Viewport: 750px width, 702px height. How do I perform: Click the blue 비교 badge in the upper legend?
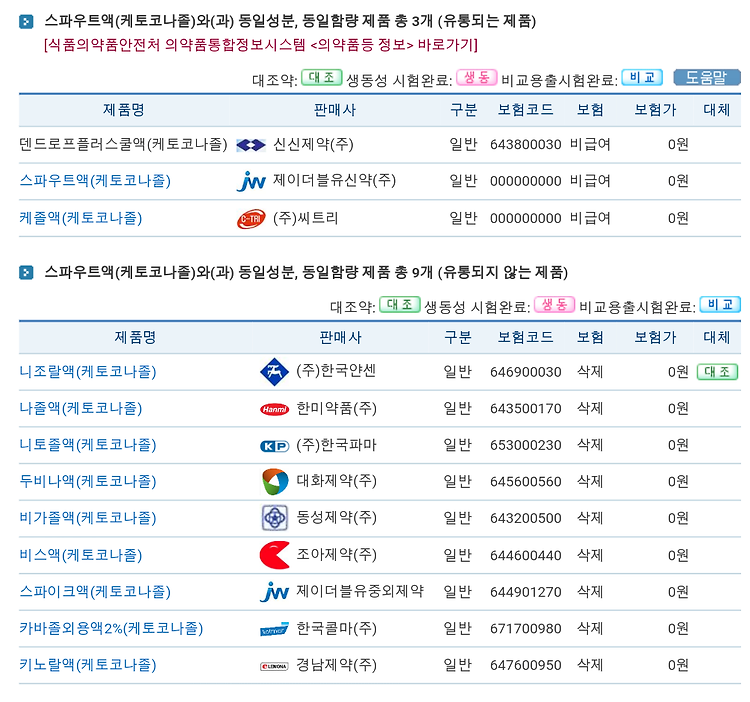coord(642,77)
